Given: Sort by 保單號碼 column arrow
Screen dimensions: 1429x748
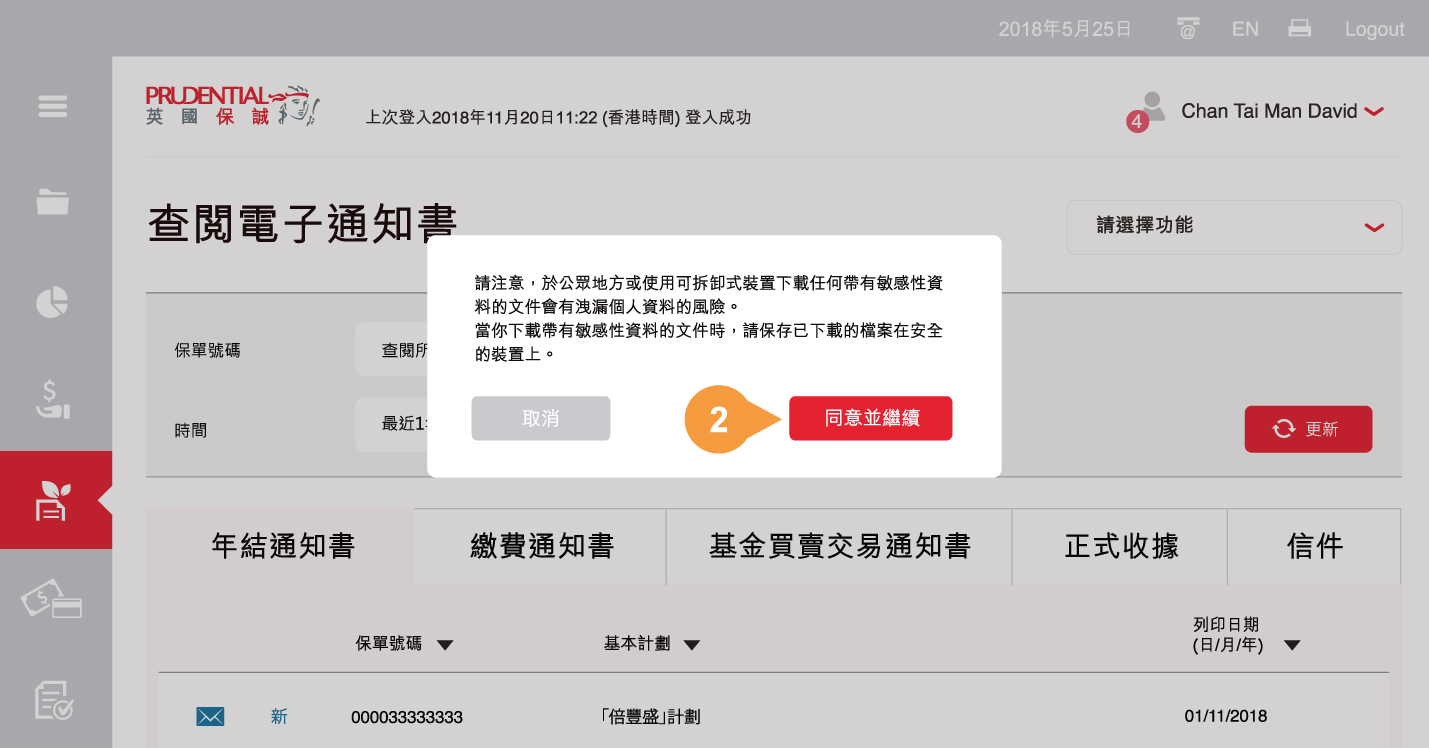Looking at the screenshot, I should pyautogui.click(x=445, y=645).
